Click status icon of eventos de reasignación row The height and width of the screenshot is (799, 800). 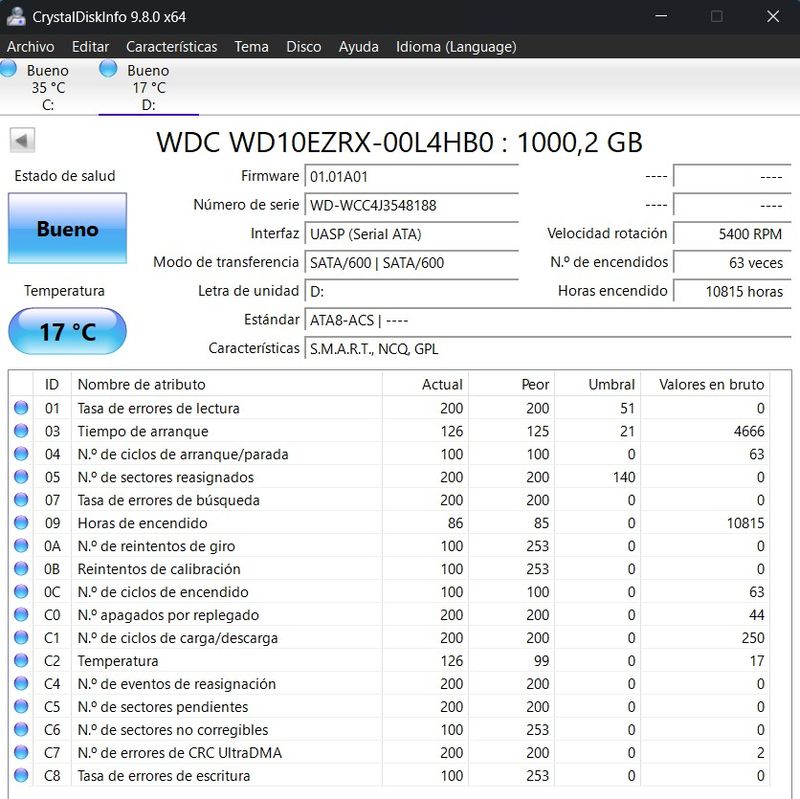pos(21,683)
